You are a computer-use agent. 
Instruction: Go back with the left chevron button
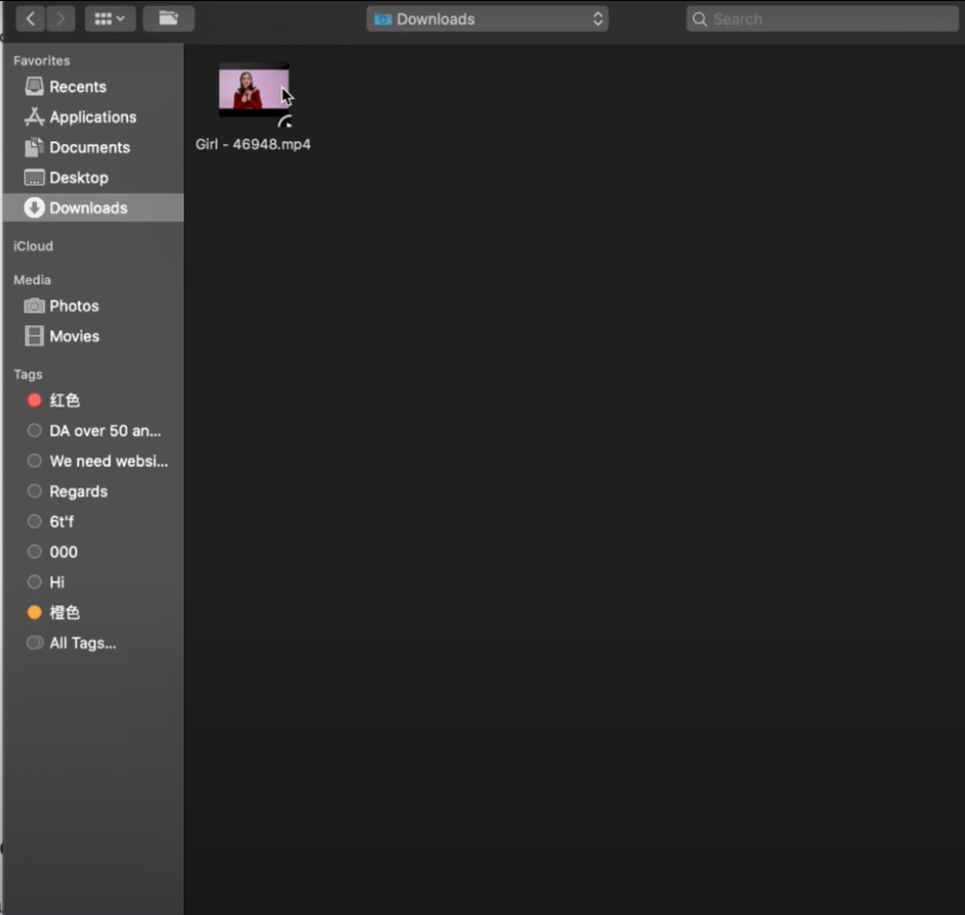coord(30,19)
